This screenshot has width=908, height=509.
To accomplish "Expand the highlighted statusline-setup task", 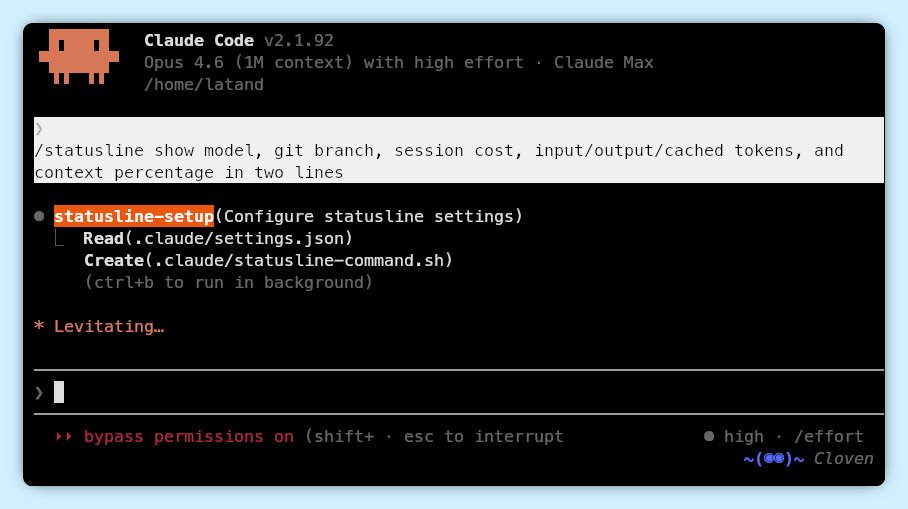I will [134, 216].
